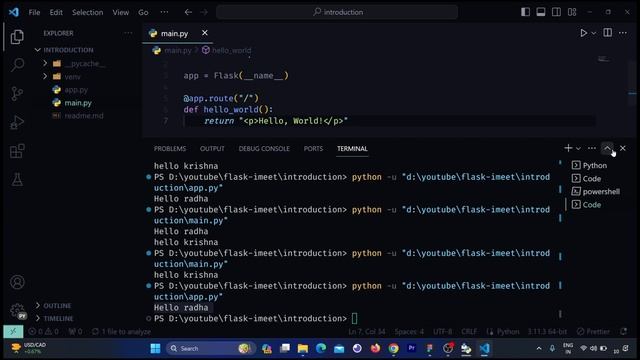Select the TERMINAL panel tab

(x=352, y=149)
